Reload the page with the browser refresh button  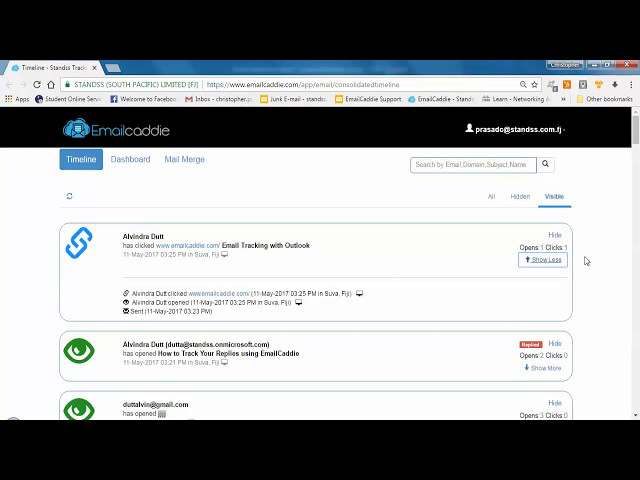37,84
